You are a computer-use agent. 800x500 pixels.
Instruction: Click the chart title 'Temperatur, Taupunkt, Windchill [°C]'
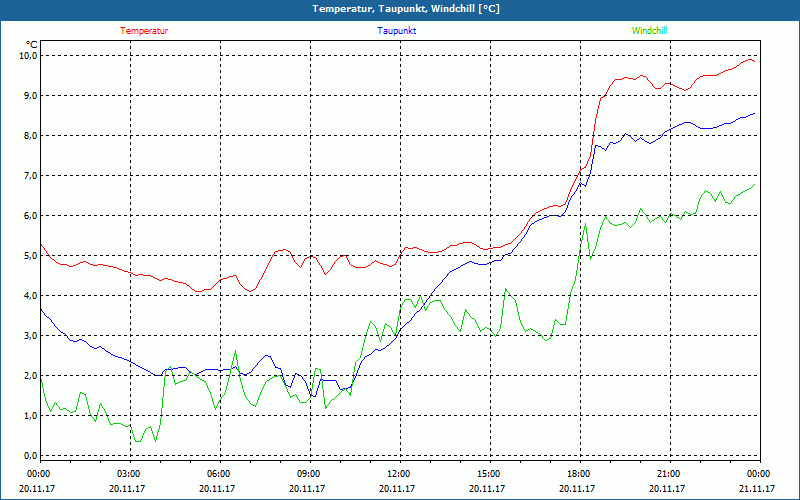[406, 9]
